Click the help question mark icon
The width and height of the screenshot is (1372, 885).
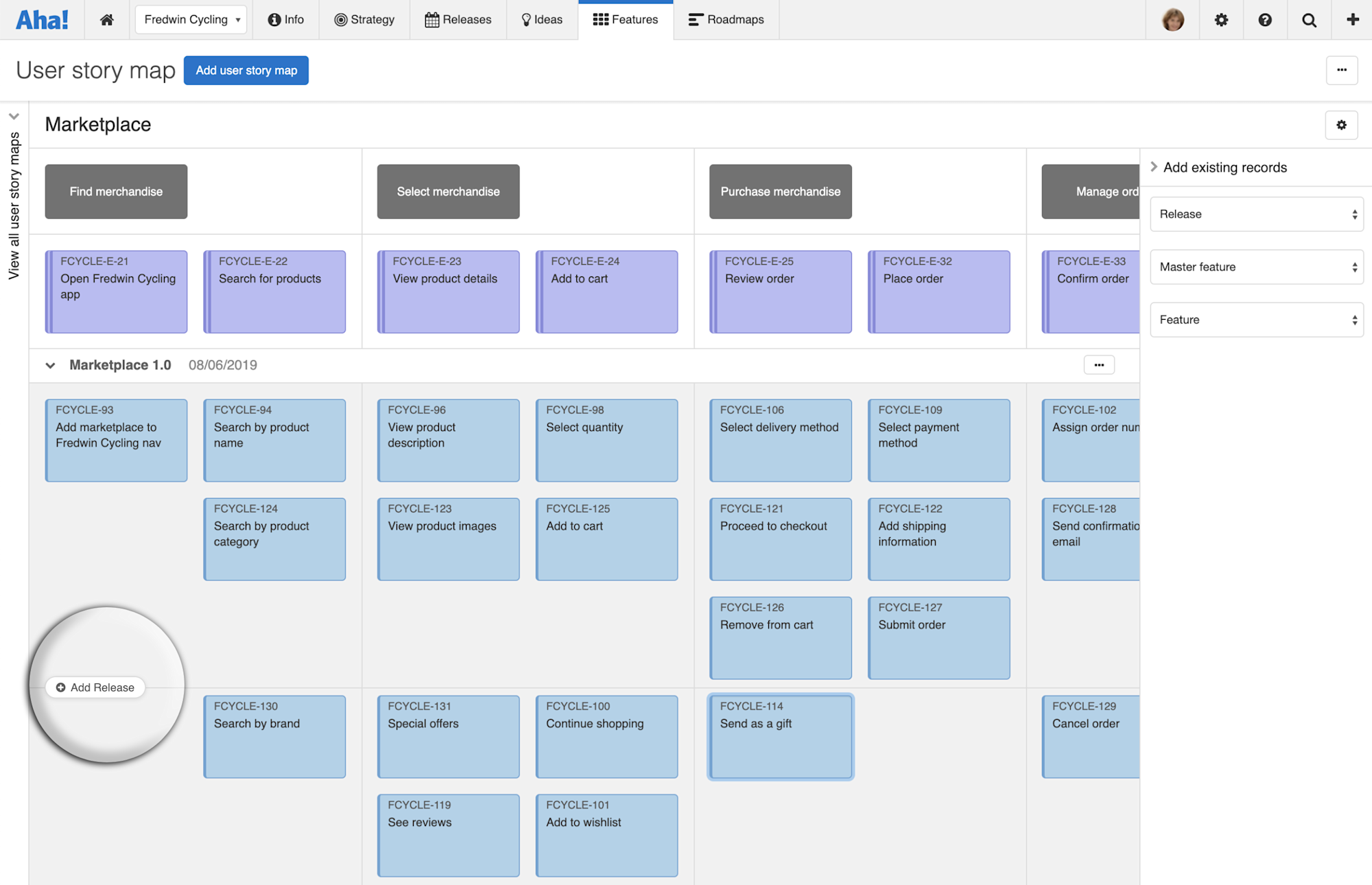tap(1264, 19)
